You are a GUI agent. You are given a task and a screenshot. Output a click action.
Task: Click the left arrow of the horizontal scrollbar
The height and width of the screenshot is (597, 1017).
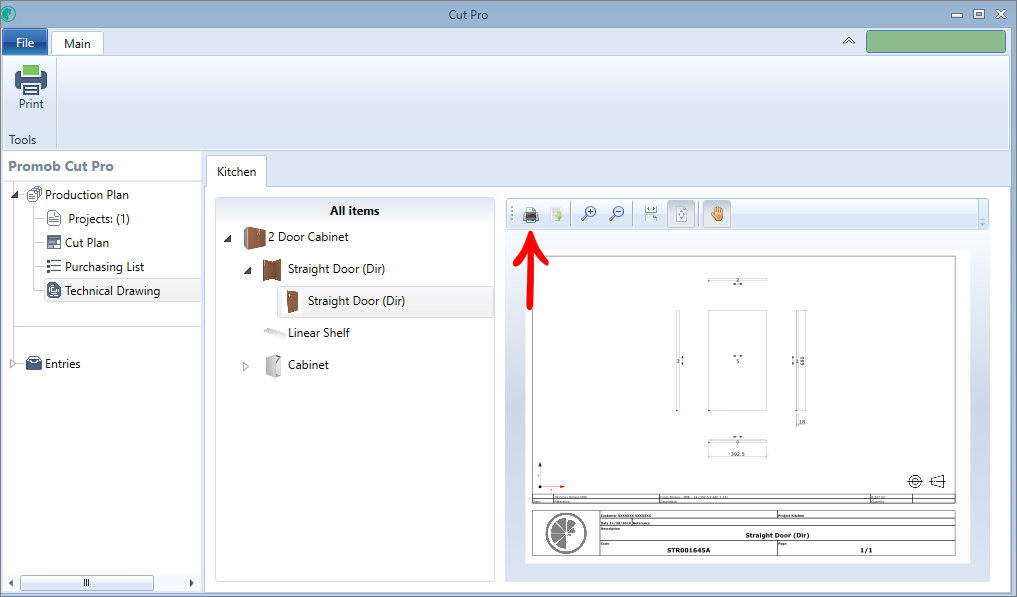tap(10, 583)
